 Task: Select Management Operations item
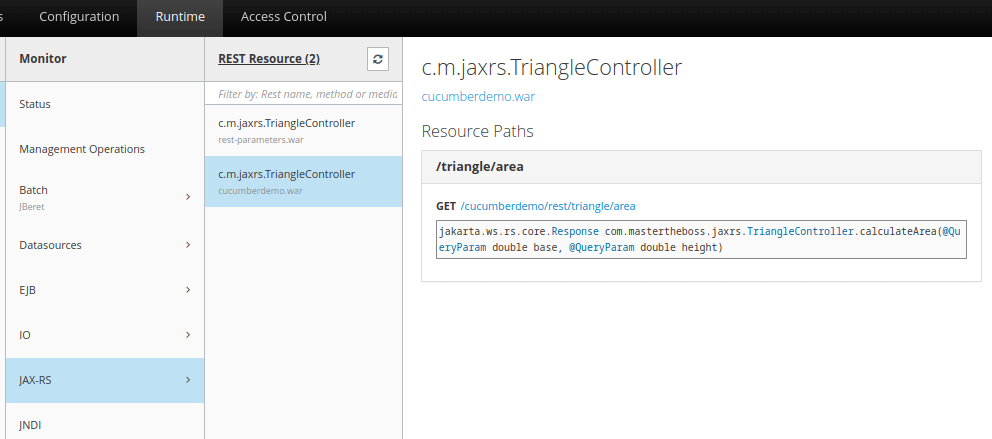pyautogui.click(x=105, y=149)
